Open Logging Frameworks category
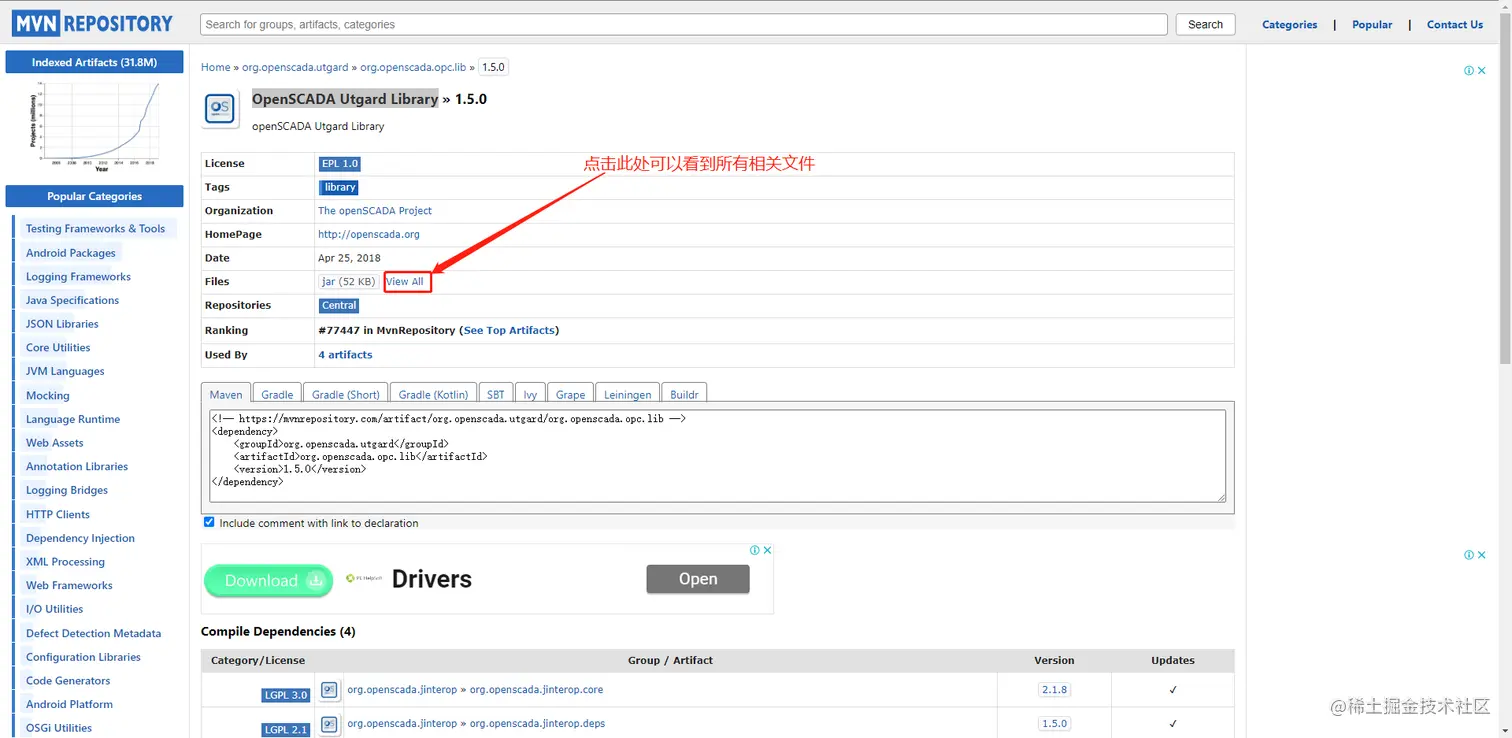The height and width of the screenshot is (738, 1512). coord(78,276)
